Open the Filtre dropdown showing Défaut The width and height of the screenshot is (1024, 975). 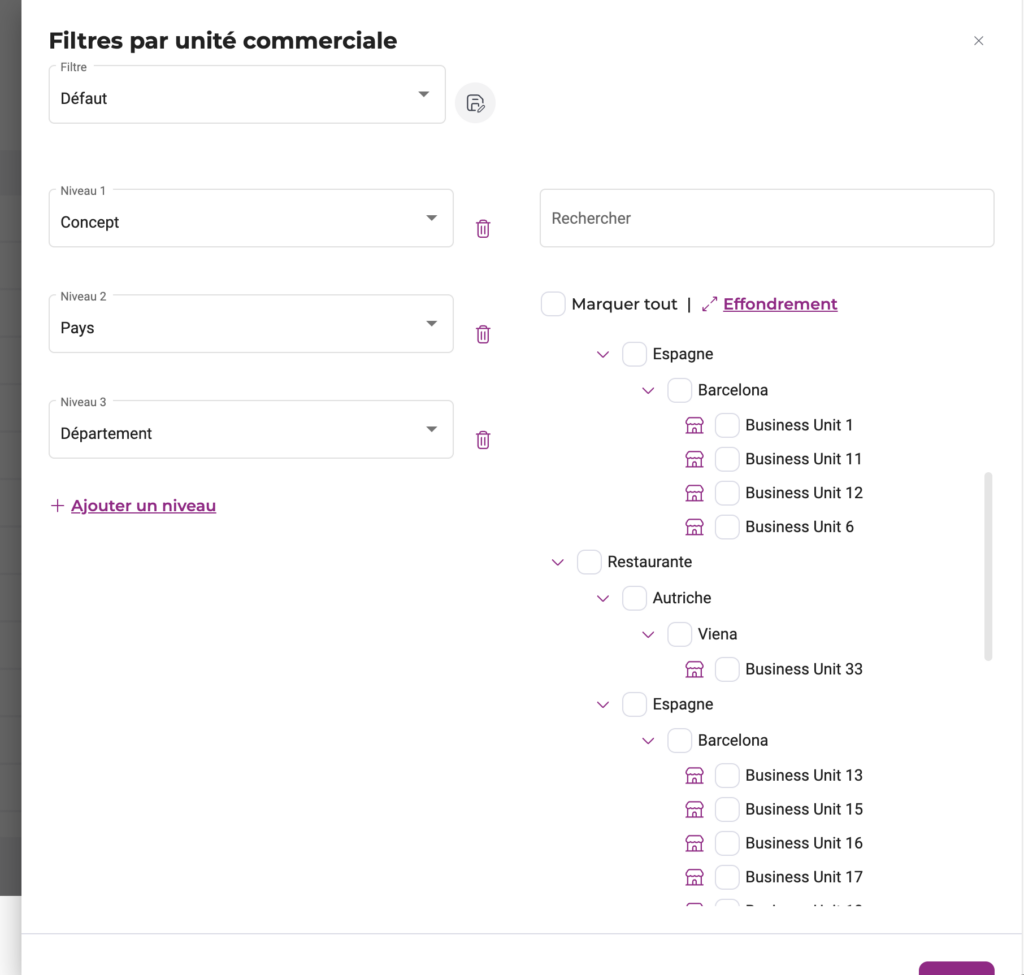247,95
